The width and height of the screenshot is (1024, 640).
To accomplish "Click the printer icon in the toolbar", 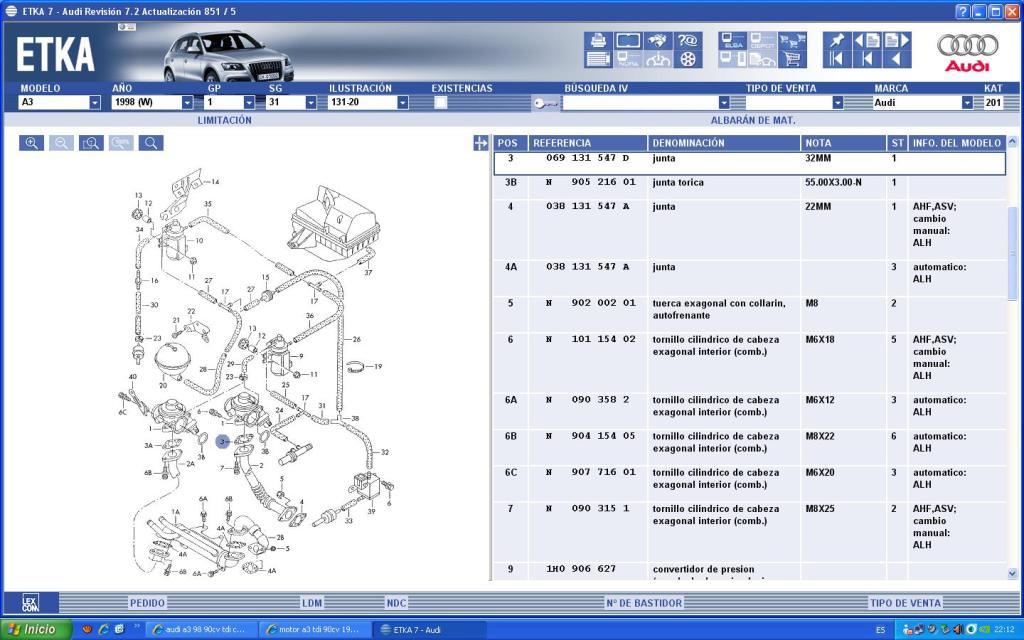I will 598,40.
